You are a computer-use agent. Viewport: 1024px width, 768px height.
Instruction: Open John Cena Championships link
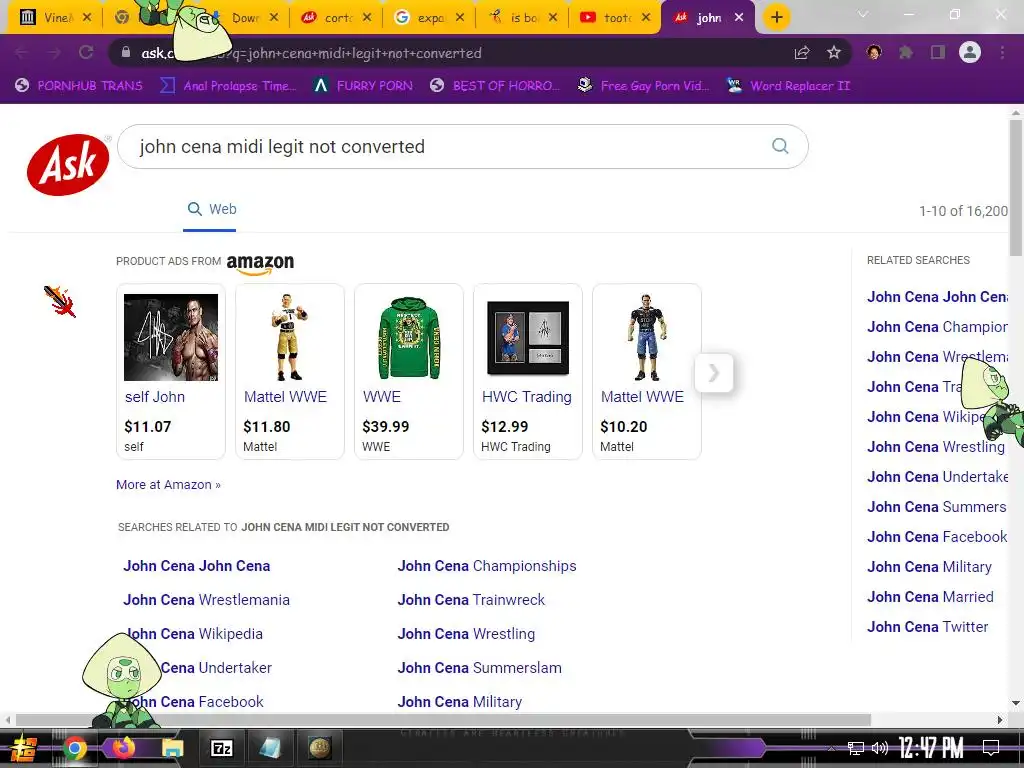pos(487,566)
